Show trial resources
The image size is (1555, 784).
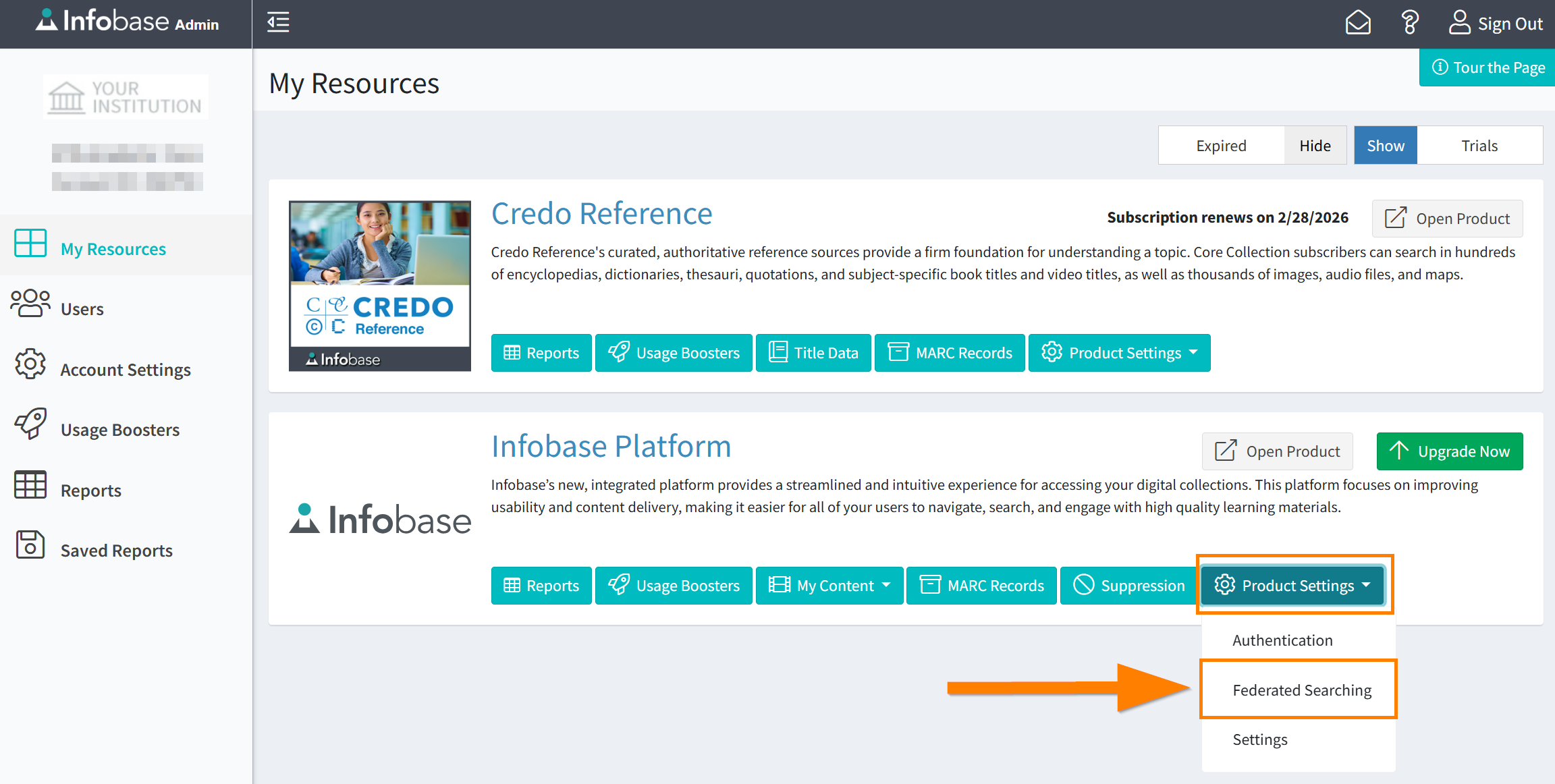(1386, 146)
